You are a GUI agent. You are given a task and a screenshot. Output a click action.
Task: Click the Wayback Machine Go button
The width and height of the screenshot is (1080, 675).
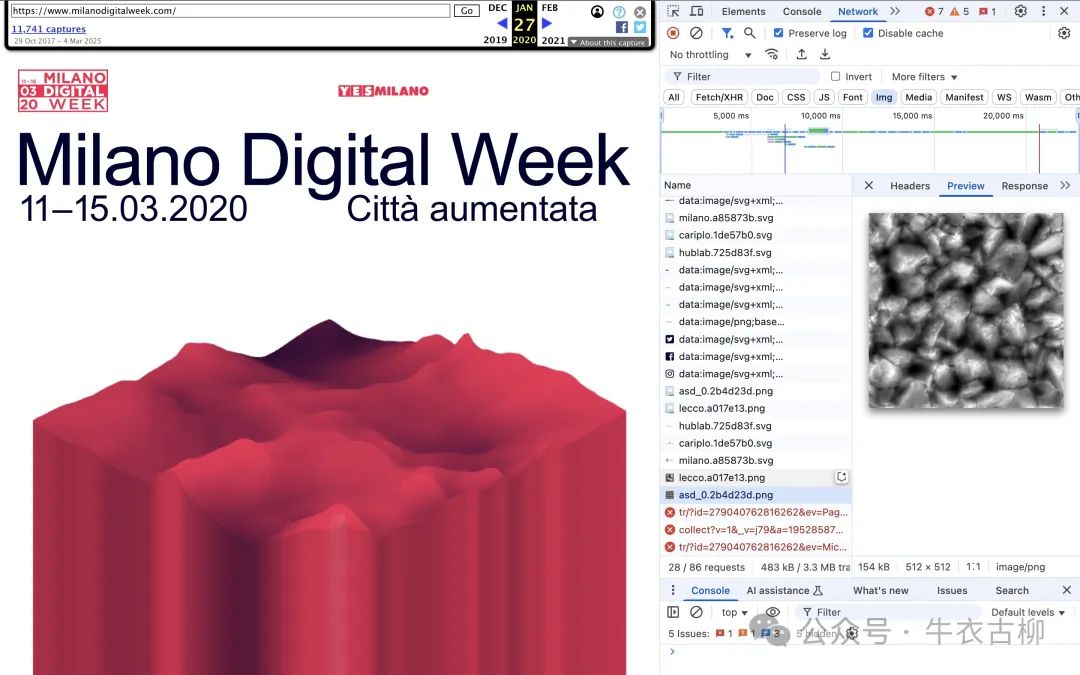[x=466, y=11]
